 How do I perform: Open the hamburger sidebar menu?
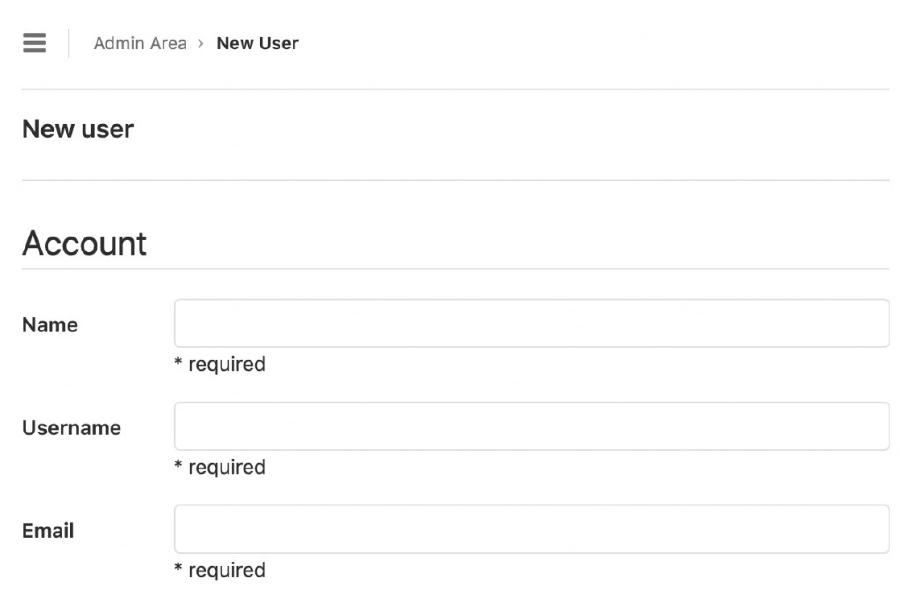point(34,43)
